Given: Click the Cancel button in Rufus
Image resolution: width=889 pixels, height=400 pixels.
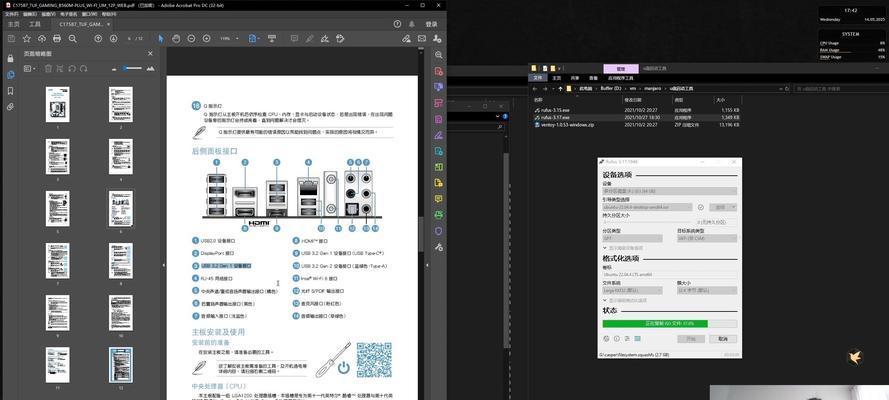Looking at the screenshot, I should click(723, 338).
